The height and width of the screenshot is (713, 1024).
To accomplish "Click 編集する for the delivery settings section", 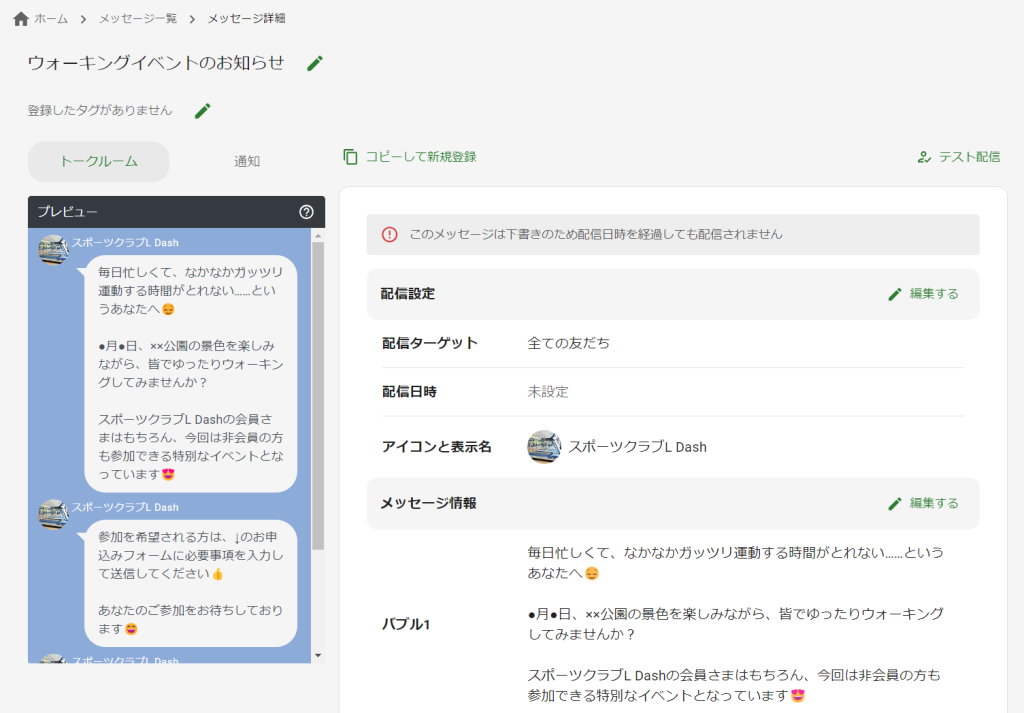I will pyautogui.click(x=932, y=294).
